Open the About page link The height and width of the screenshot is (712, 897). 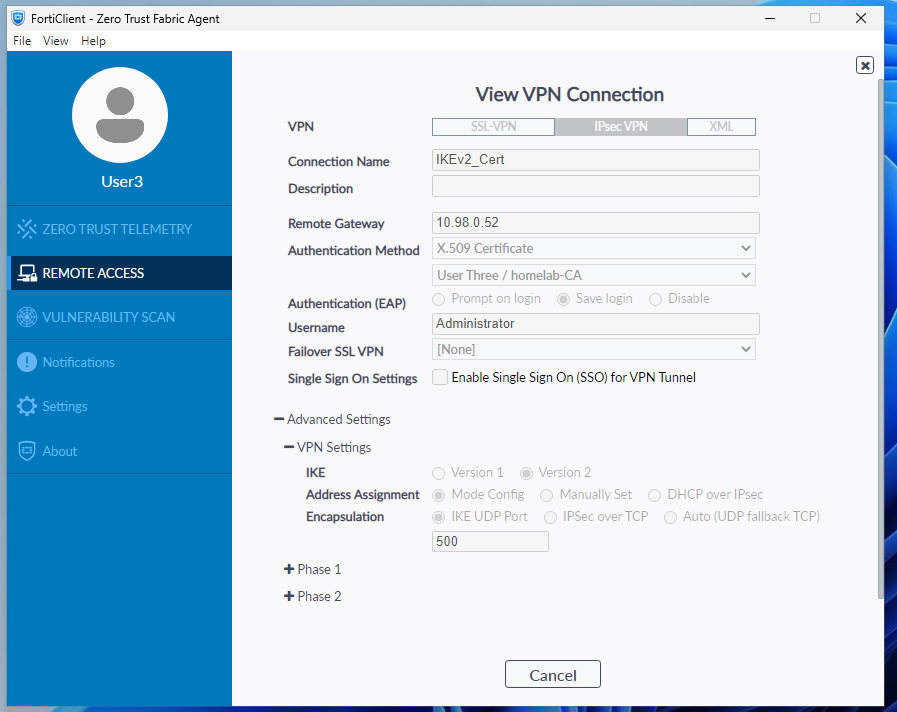click(x=59, y=451)
